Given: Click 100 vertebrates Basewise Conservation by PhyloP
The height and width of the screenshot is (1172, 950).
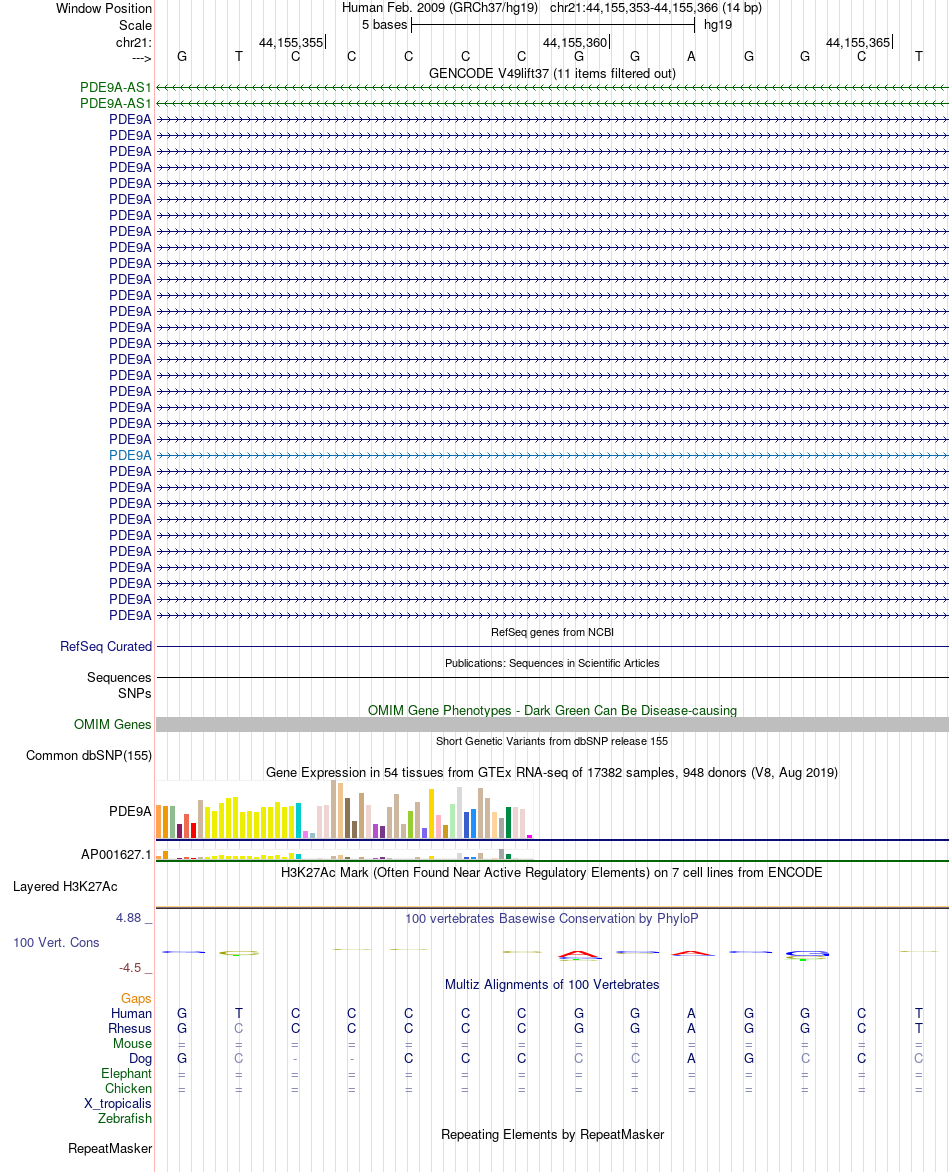Looking at the screenshot, I should pyautogui.click(x=552, y=918).
